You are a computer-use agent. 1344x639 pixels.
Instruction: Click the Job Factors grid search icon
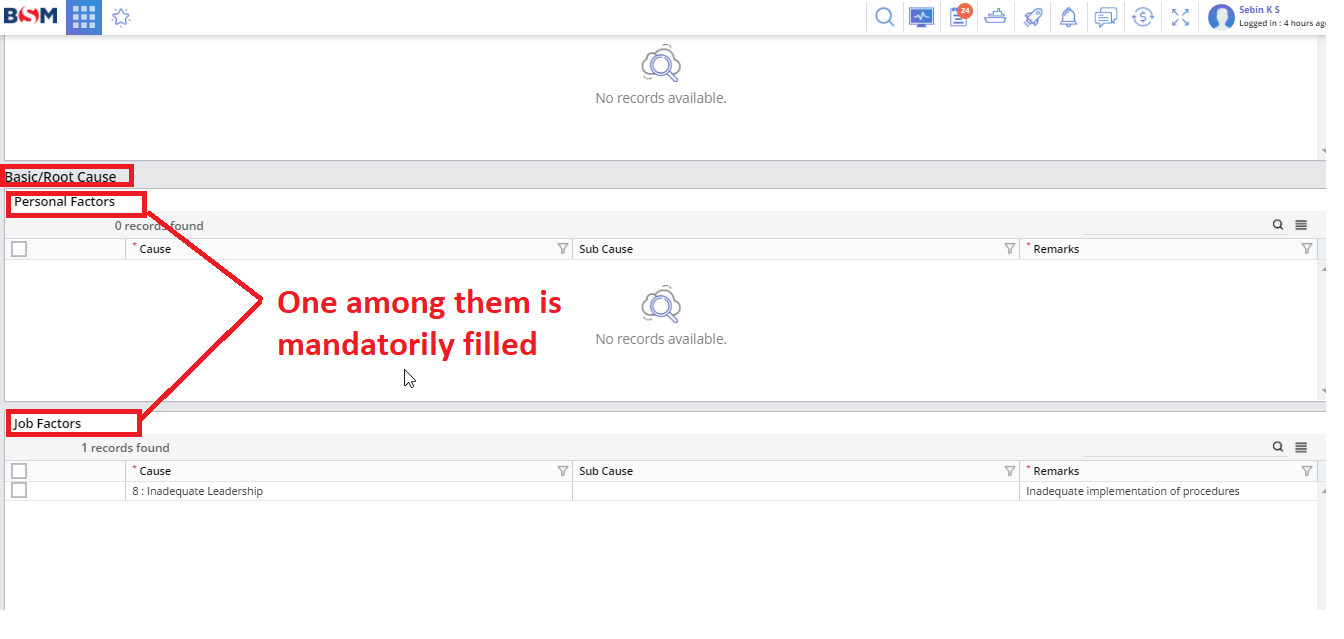click(x=1278, y=447)
